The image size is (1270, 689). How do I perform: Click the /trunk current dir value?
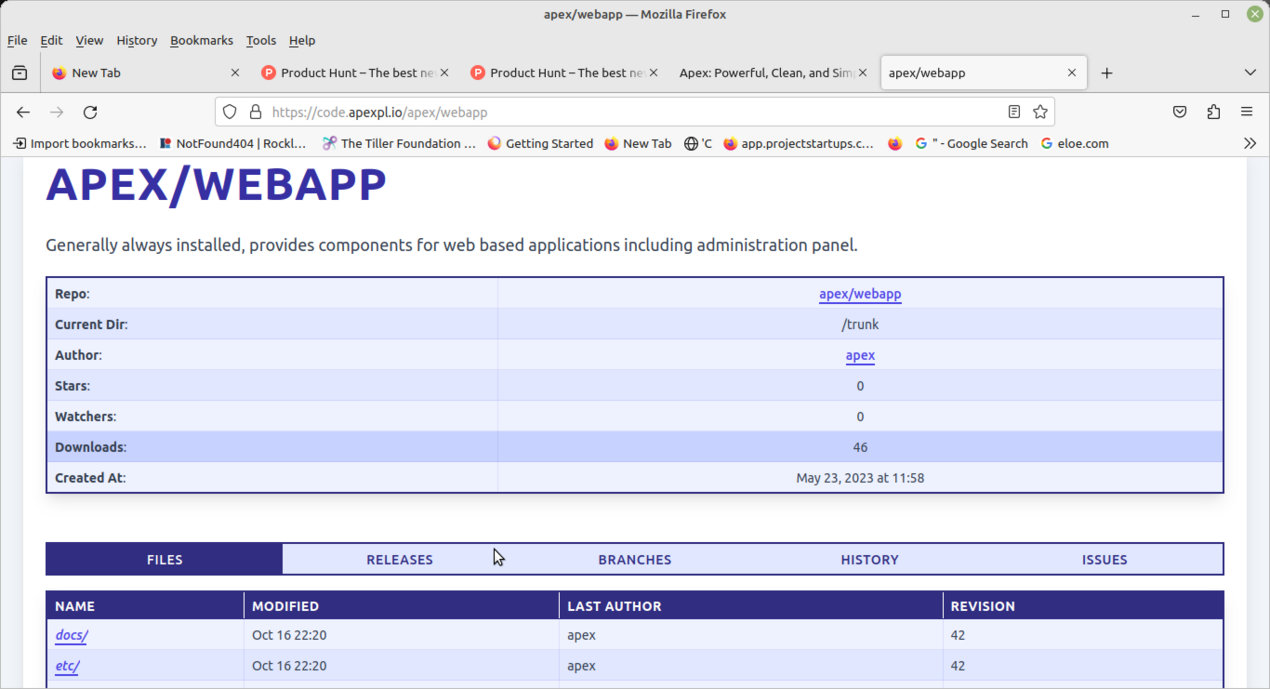[860, 324]
